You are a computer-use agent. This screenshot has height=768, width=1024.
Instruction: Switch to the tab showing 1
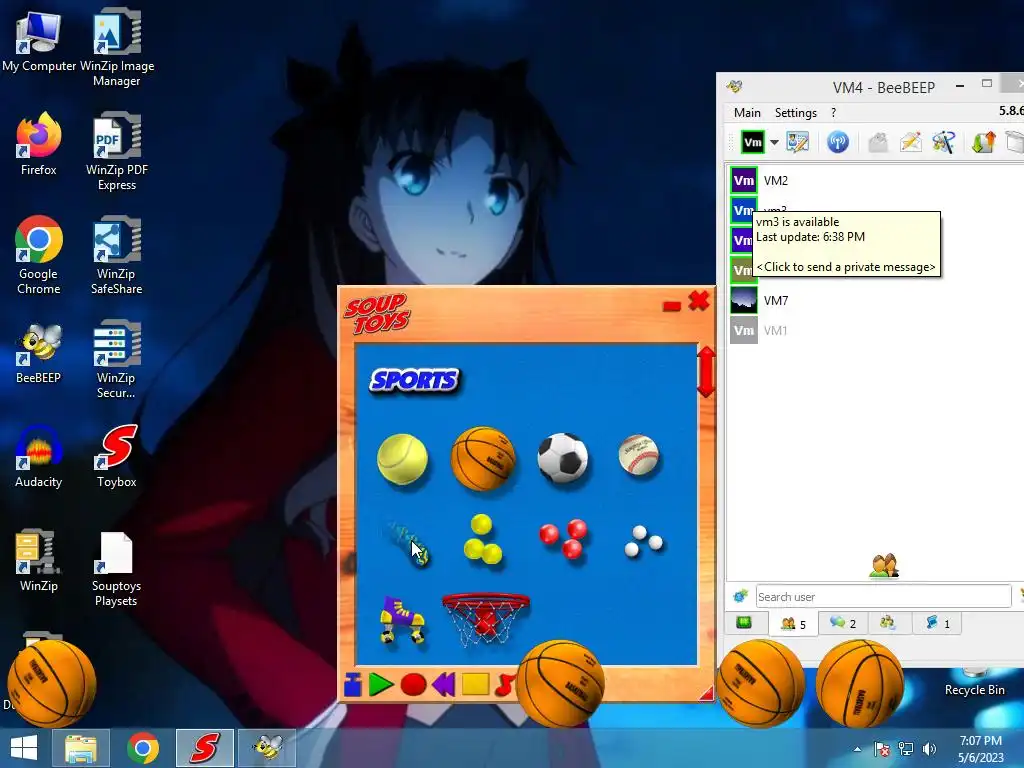tap(937, 624)
